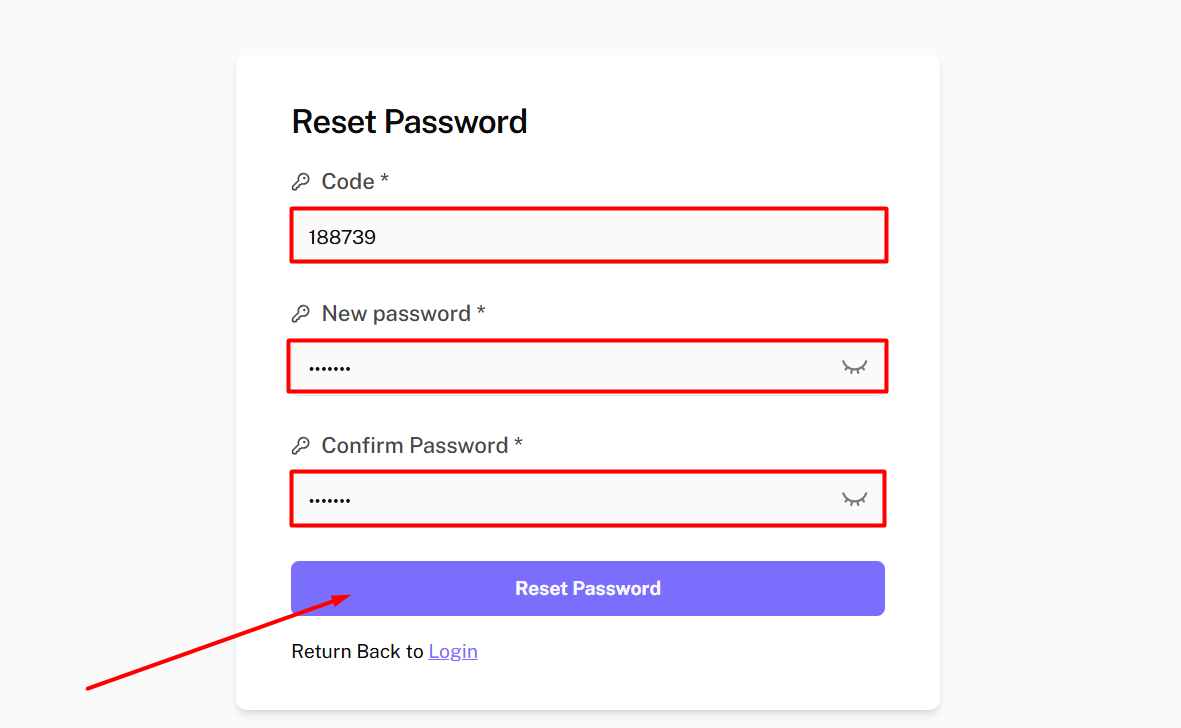
Task: Click the required asterisk next to Code
Action: pos(385,180)
